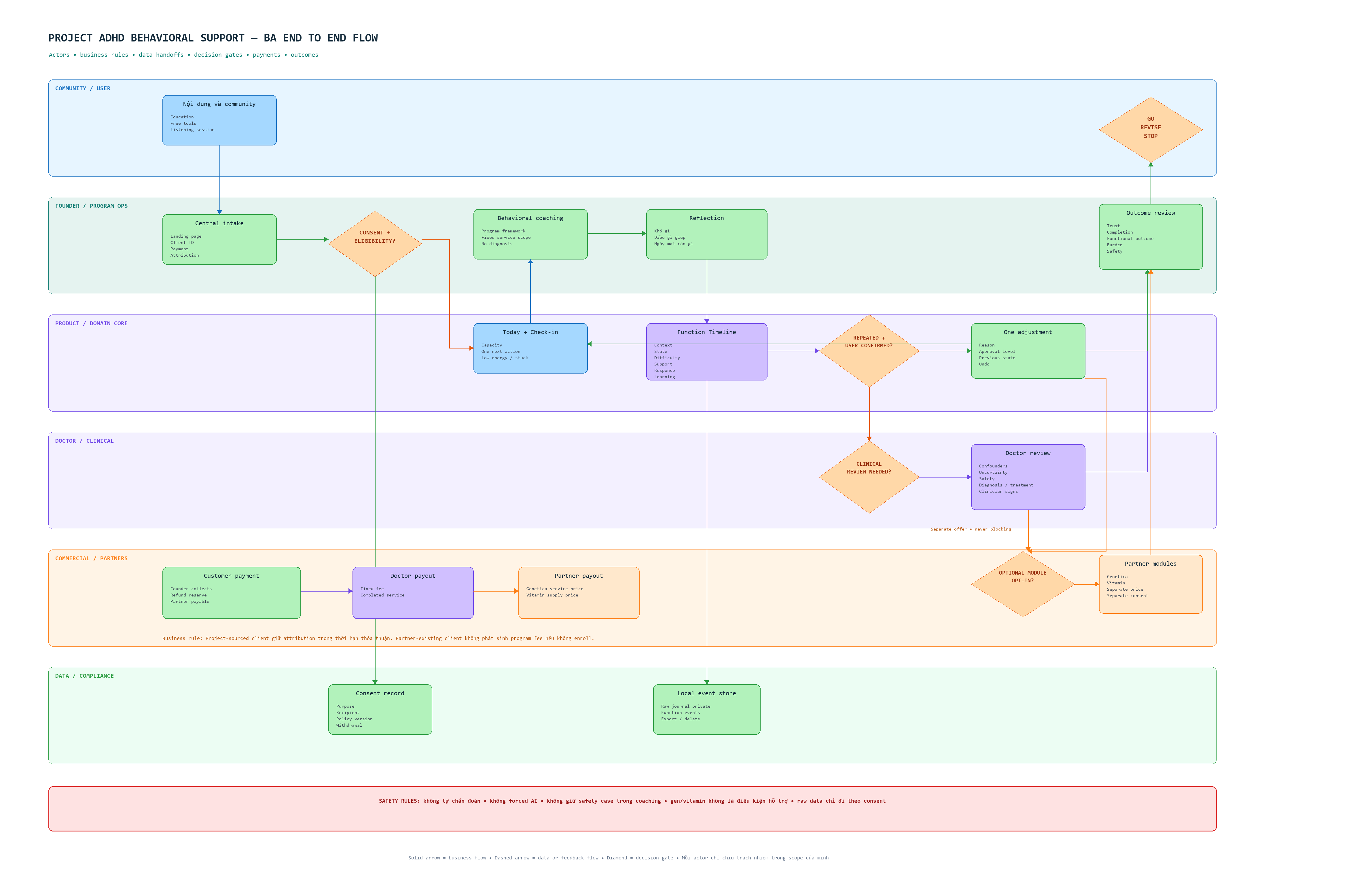Select the OPTIONAL MODULE OPT-IN? diamond
The width and height of the screenshot is (1372, 879).
coord(1023,584)
